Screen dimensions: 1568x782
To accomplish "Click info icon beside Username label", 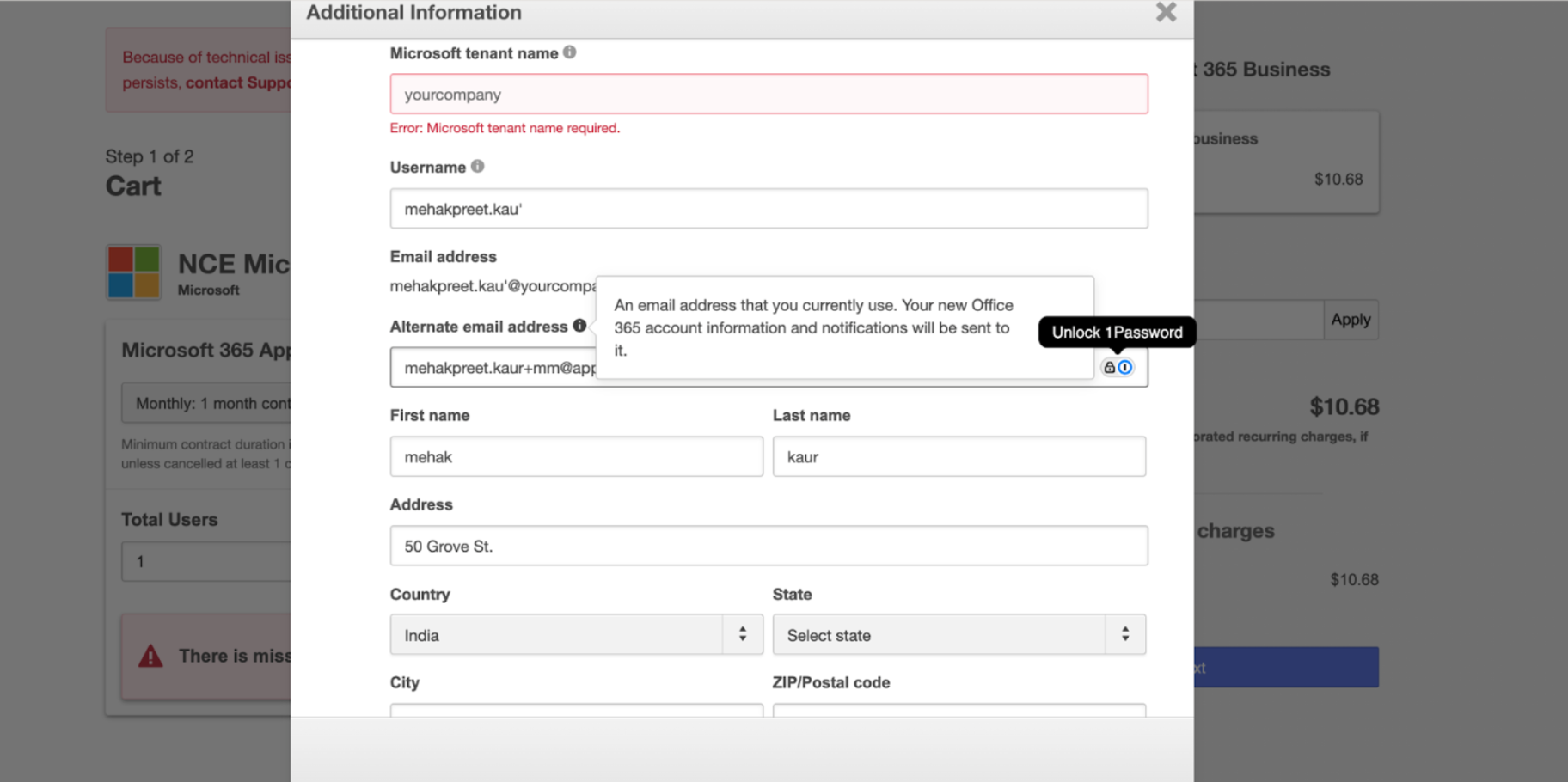I will (x=478, y=167).
